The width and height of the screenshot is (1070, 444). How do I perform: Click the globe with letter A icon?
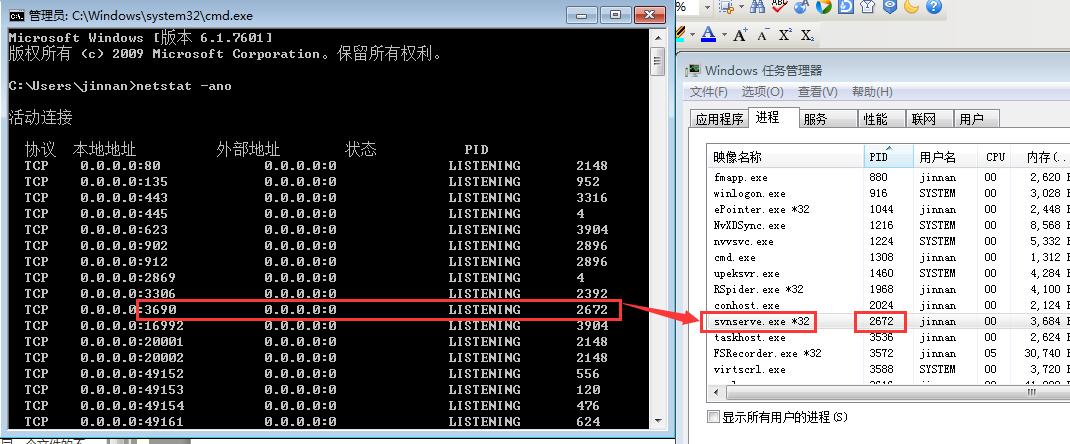801,7
